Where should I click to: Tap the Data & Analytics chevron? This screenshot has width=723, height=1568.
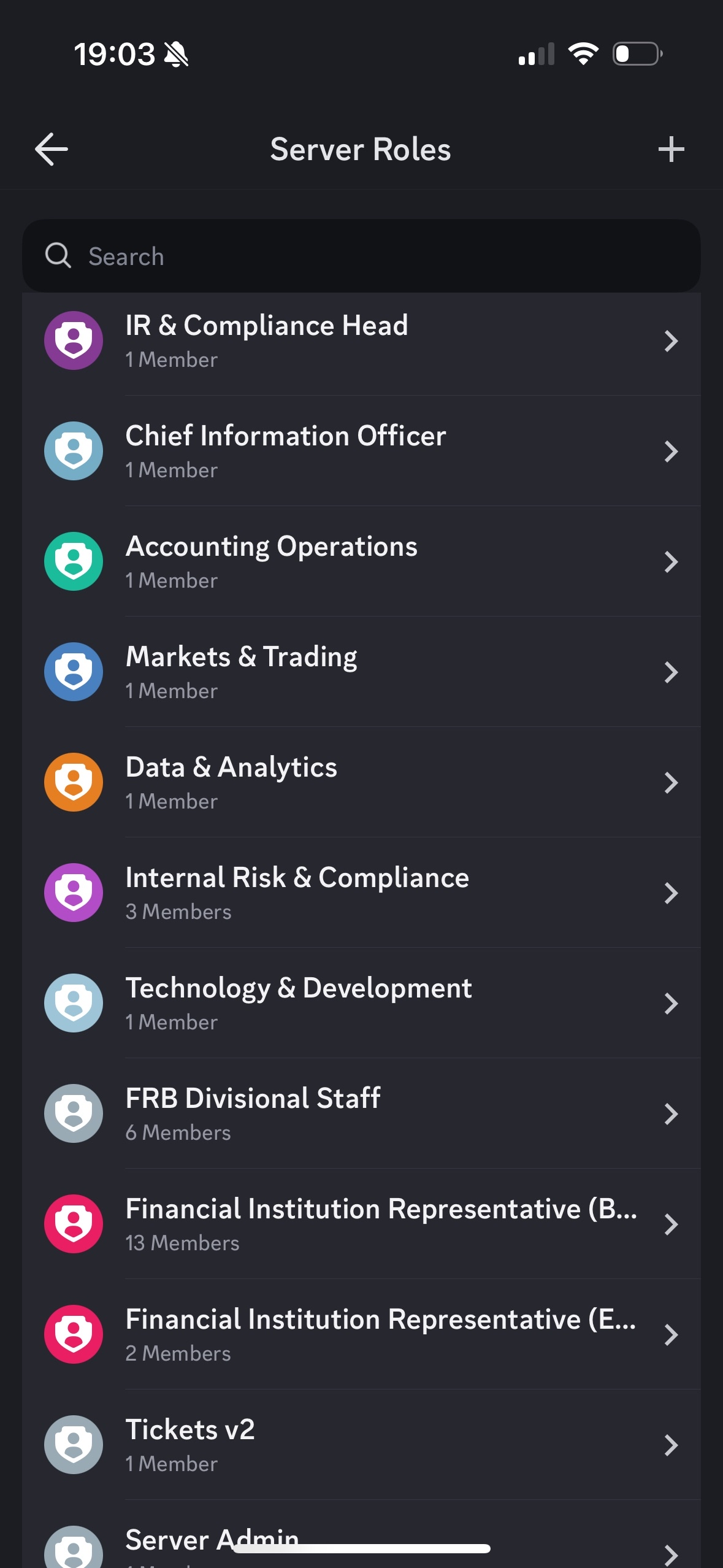coord(671,783)
